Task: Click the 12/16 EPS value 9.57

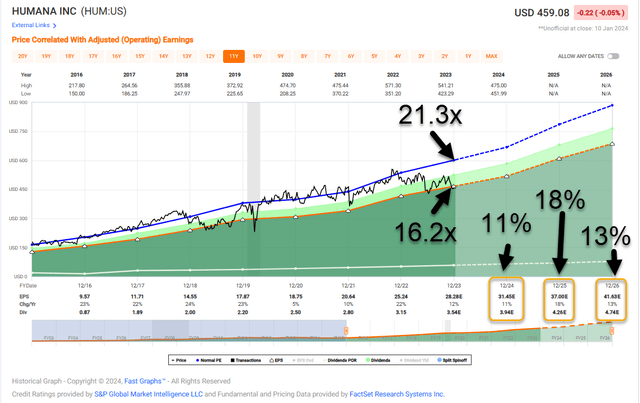Action: click(x=84, y=296)
